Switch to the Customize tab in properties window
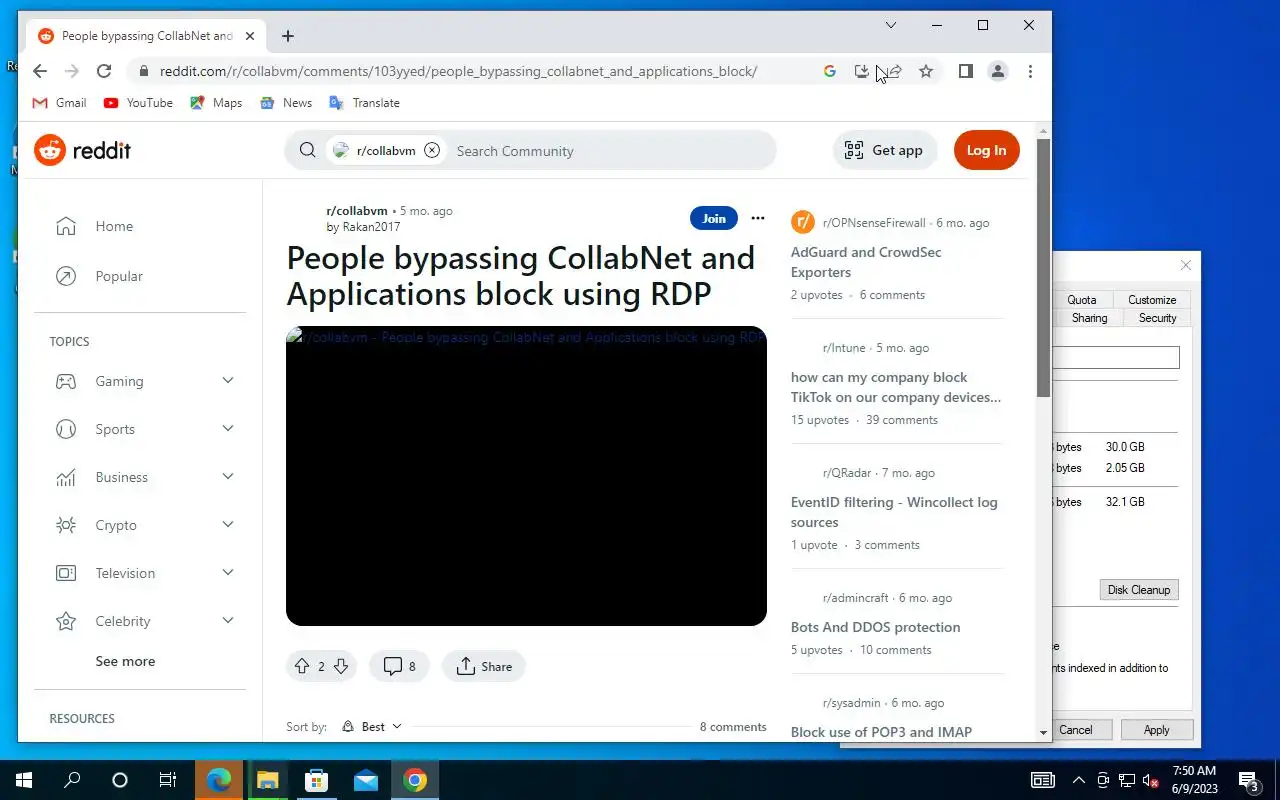Viewport: 1280px width, 800px height. pos(1152,300)
